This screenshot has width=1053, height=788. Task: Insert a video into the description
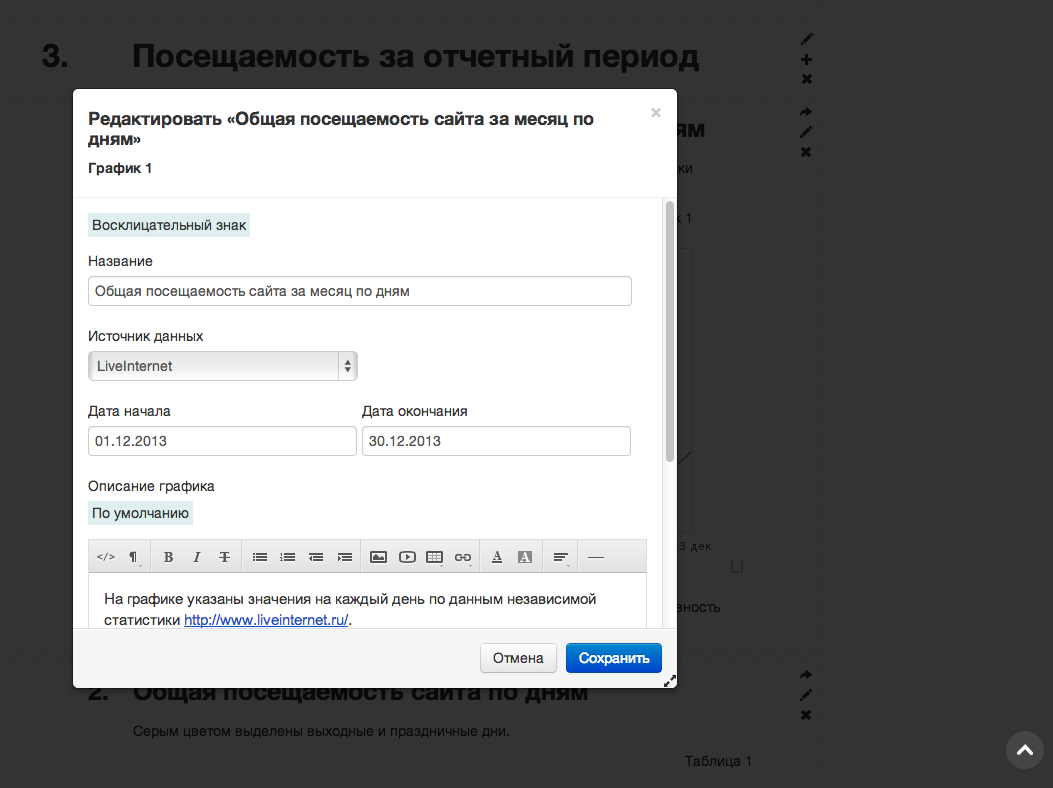pyautogui.click(x=407, y=557)
